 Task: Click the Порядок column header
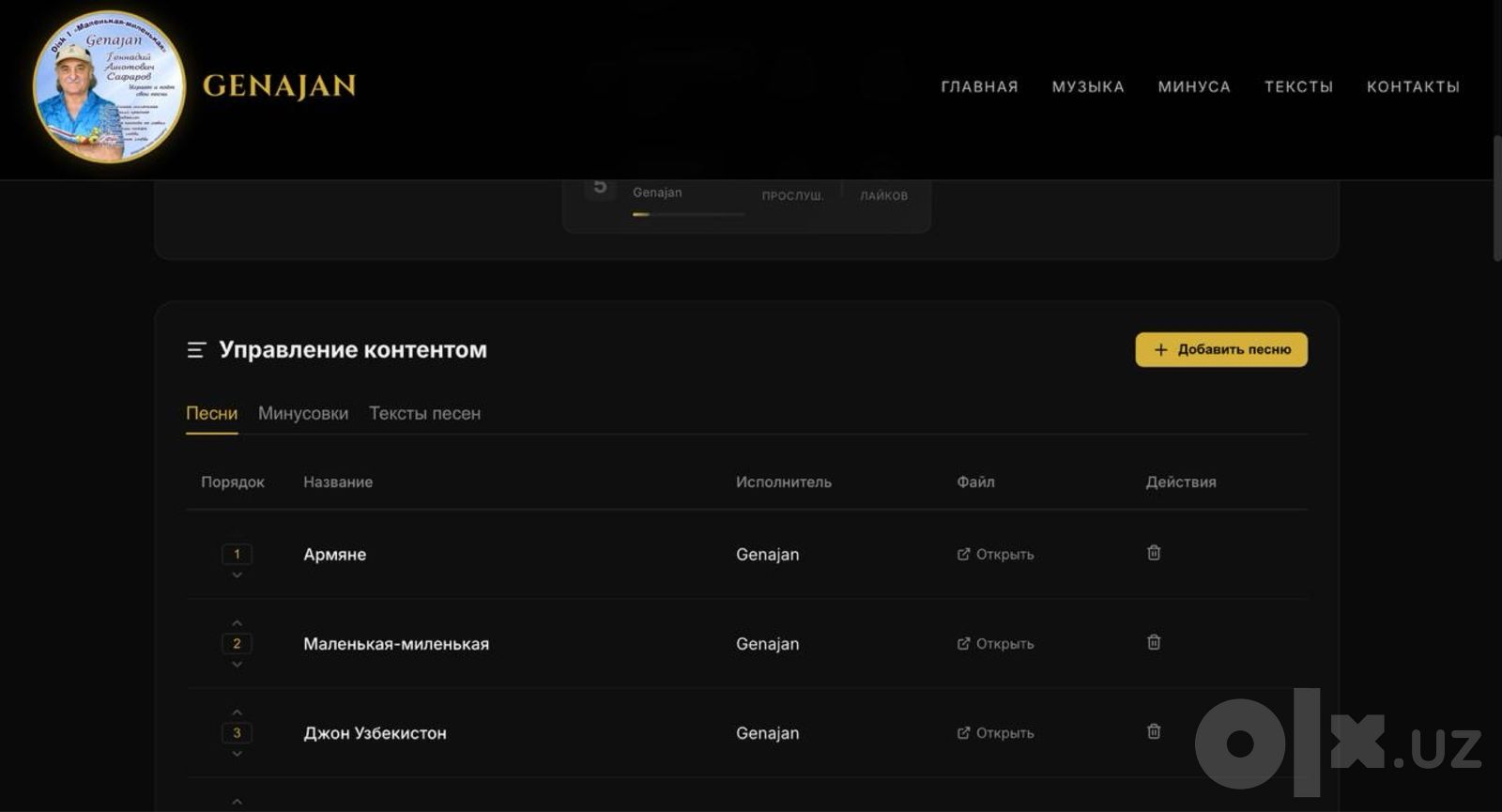[233, 482]
